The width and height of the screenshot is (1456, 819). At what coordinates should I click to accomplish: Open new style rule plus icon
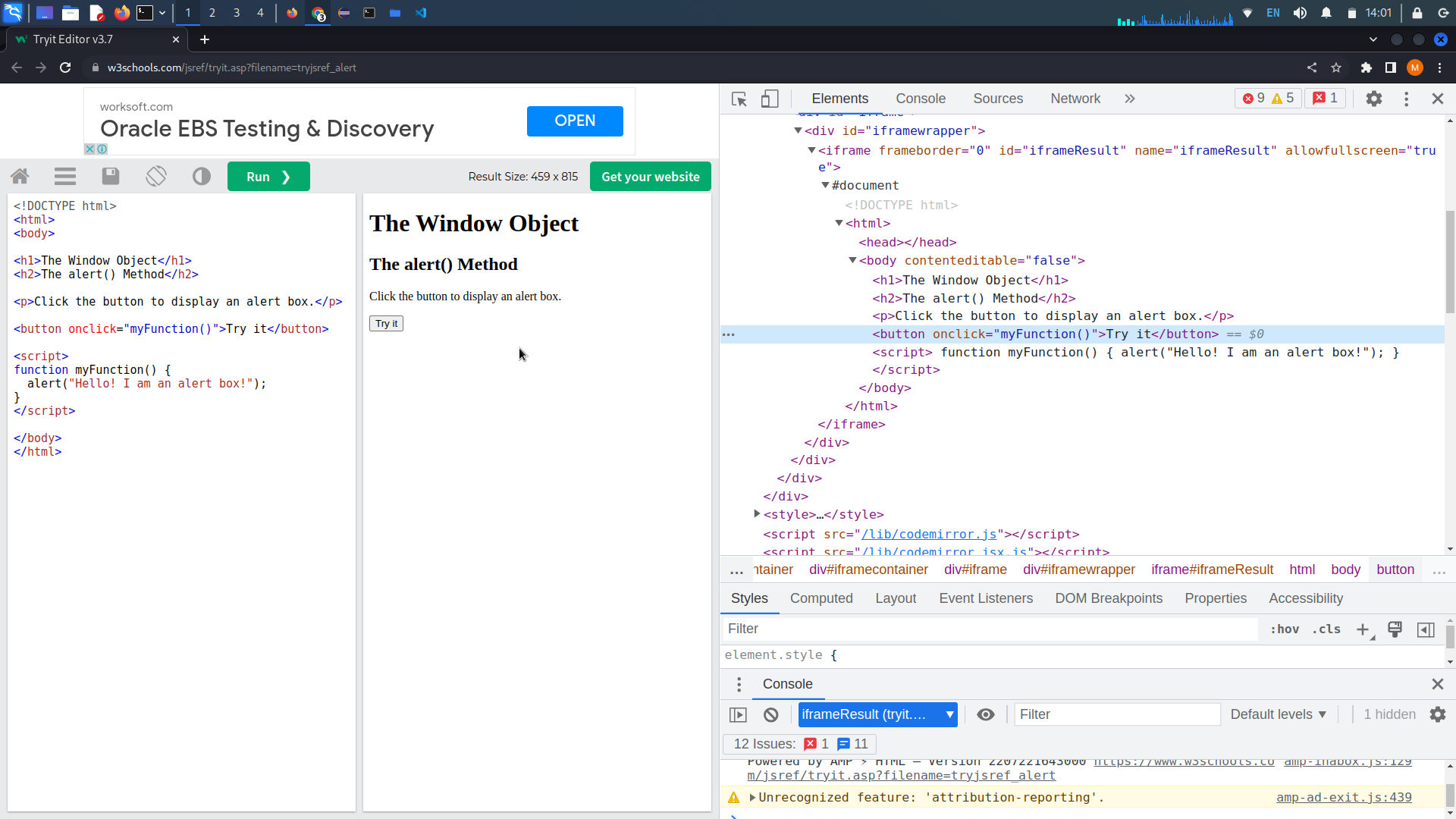click(x=1363, y=629)
